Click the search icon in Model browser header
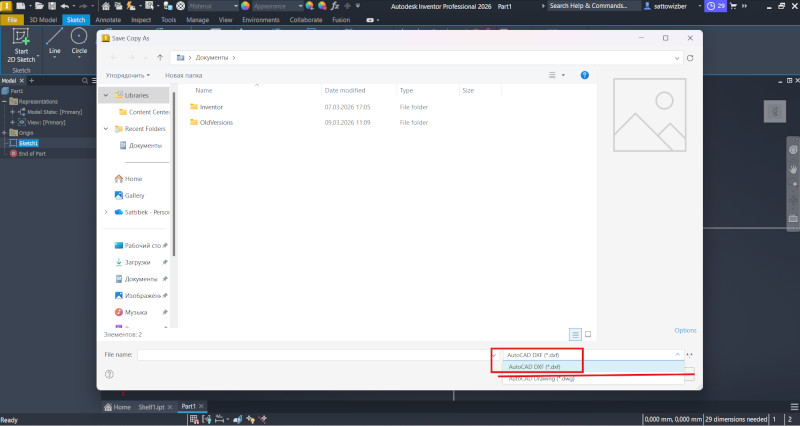800x426 pixels. (85, 81)
